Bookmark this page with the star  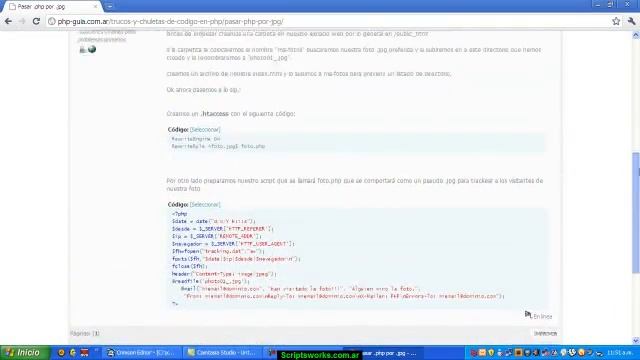coord(616,21)
